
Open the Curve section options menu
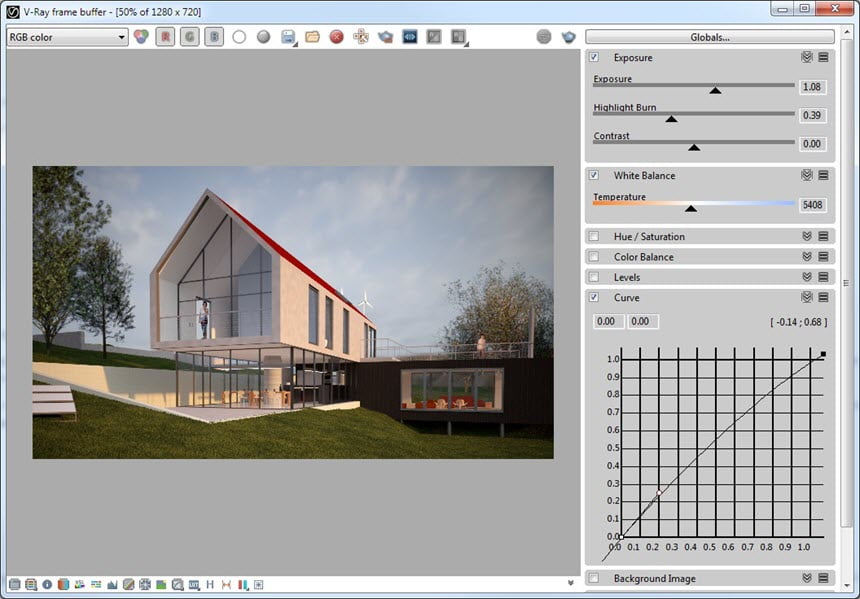pyautogui.click(x=823, y=297)
